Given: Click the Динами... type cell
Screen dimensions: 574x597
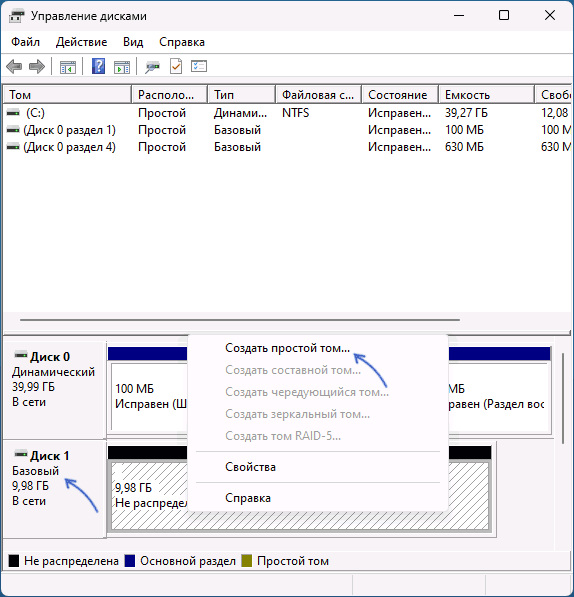Looking at the screenshot, I should click(240, 113).
